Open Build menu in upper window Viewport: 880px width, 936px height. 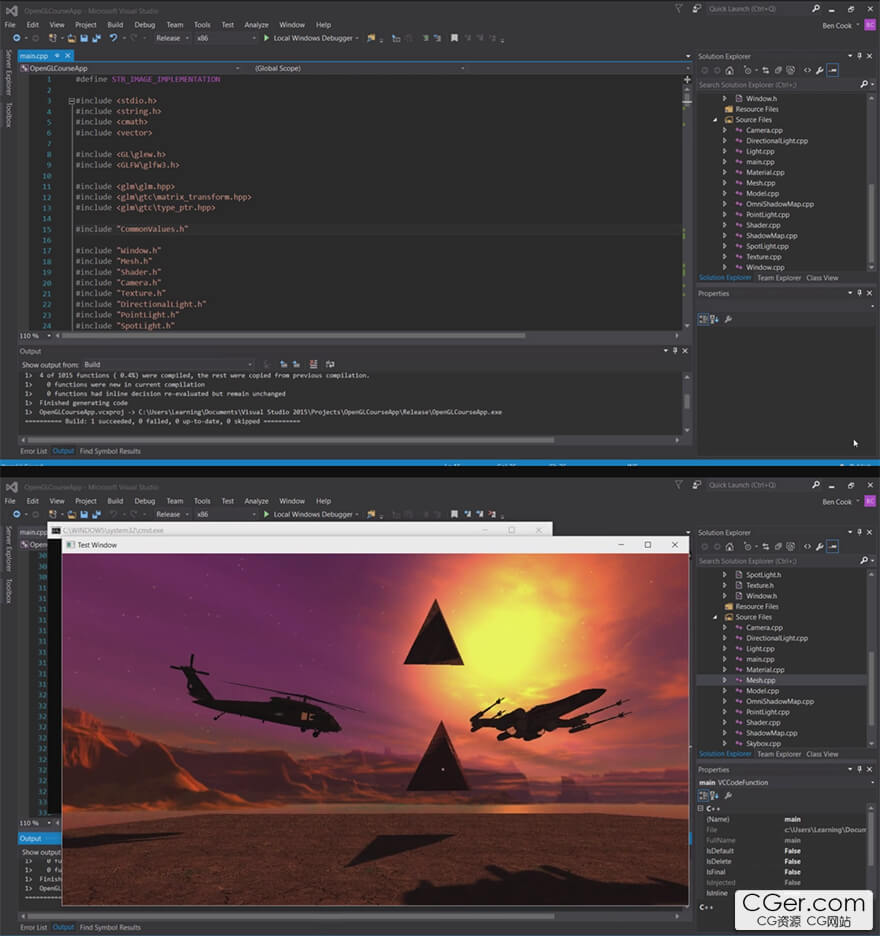tap(115, 25)
